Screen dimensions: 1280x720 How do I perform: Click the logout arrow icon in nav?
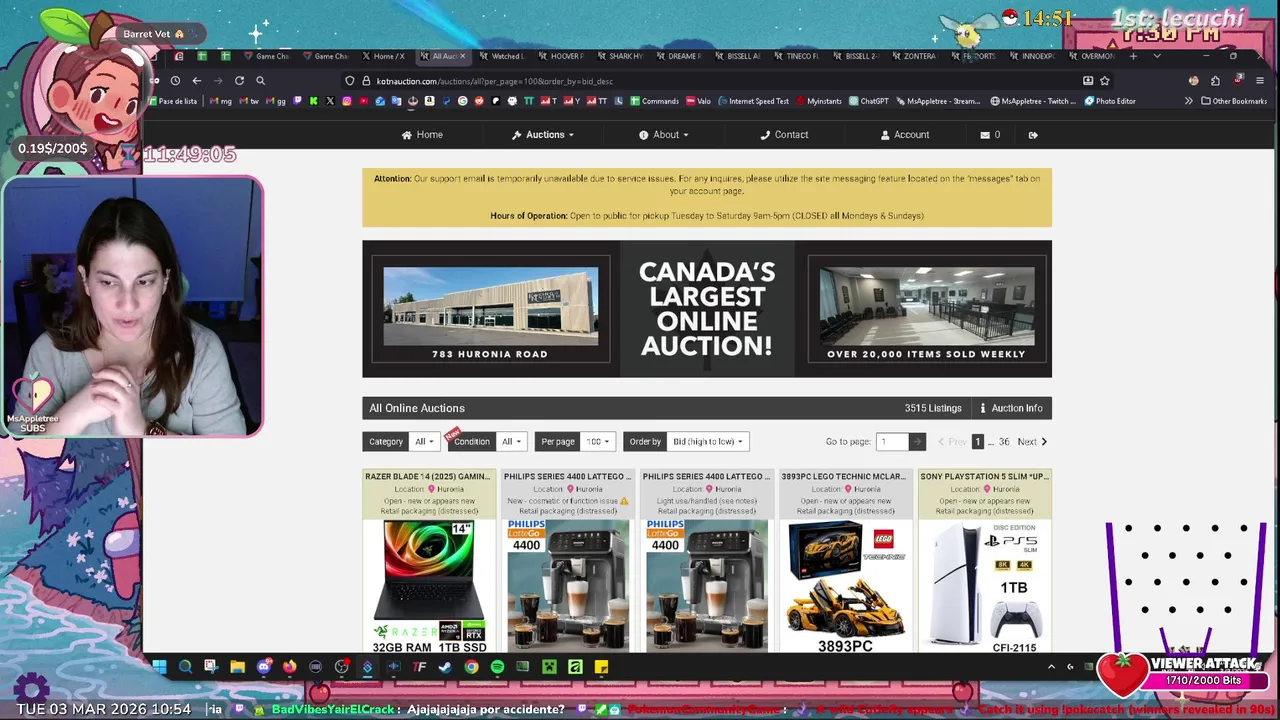tap(1033, 135)
